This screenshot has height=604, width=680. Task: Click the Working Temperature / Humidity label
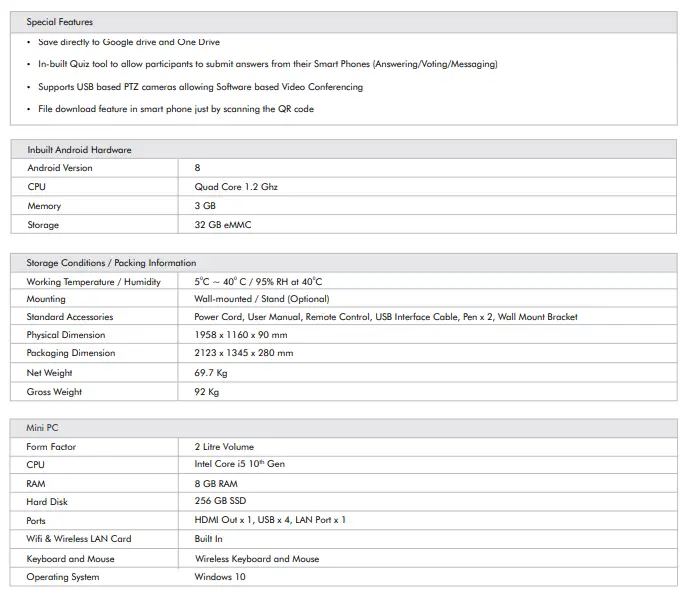(x=93, y=281)
